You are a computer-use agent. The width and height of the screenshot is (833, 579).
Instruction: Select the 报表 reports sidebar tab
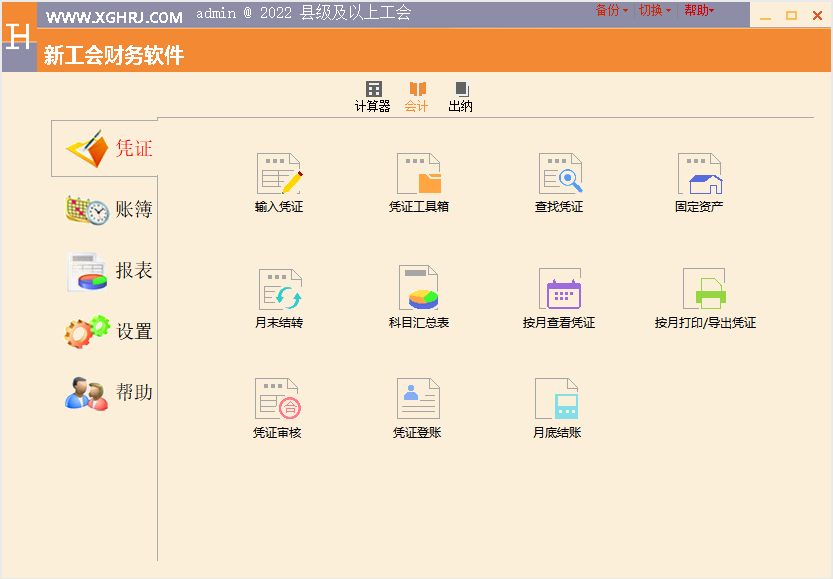click(108, 271)
